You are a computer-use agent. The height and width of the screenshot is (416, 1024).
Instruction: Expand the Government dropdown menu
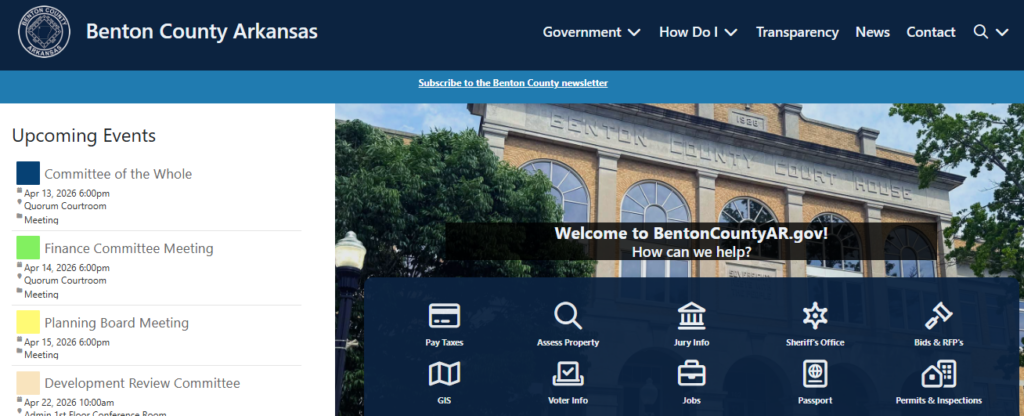(591, 32)
